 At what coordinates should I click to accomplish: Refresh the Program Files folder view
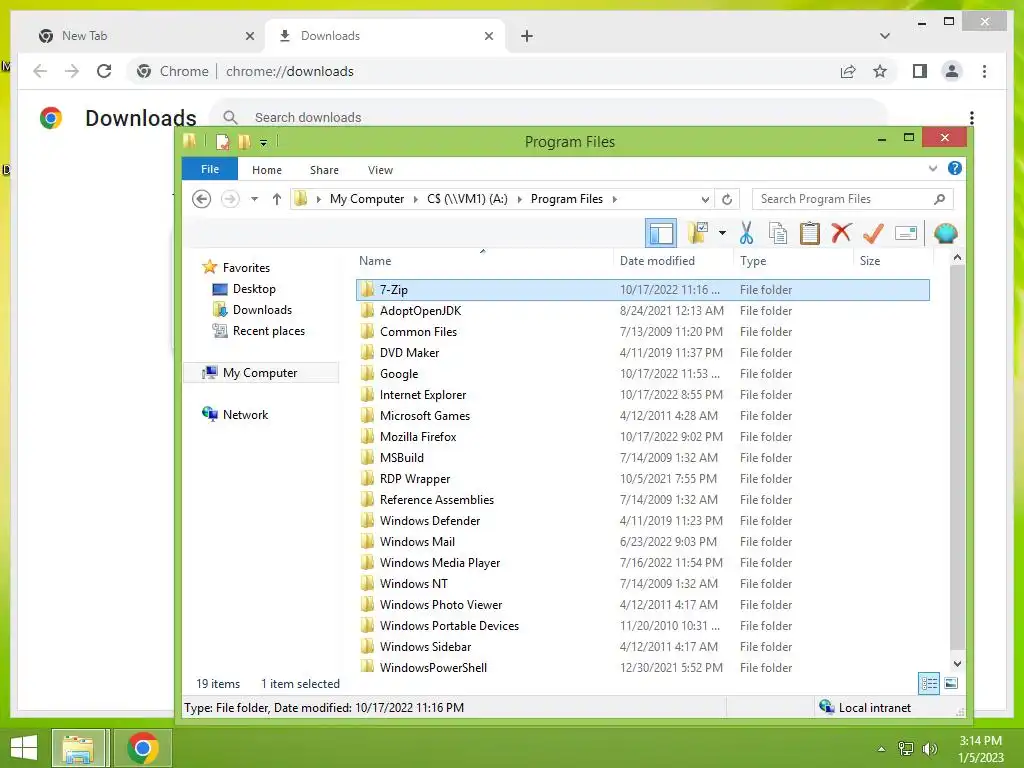[x=727, y=199]
